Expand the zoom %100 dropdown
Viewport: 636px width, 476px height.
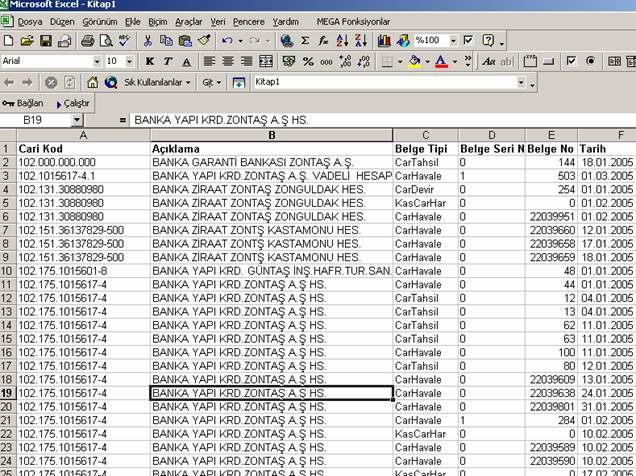pos(453,41)
